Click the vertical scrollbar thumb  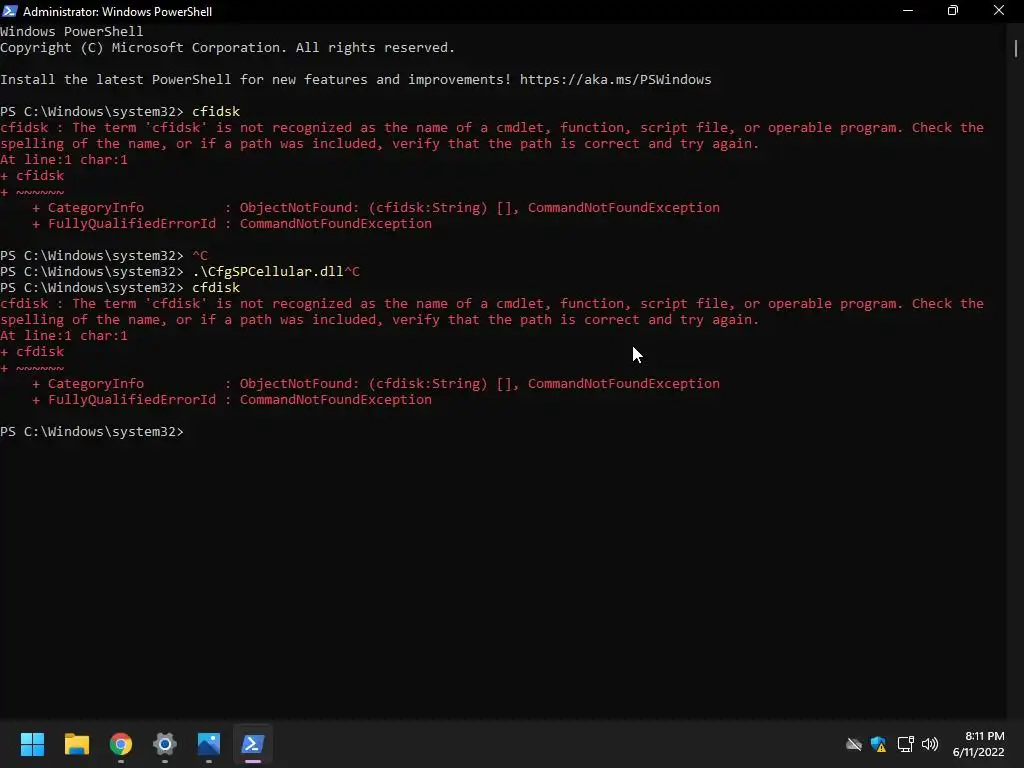tap(1016, 48)
